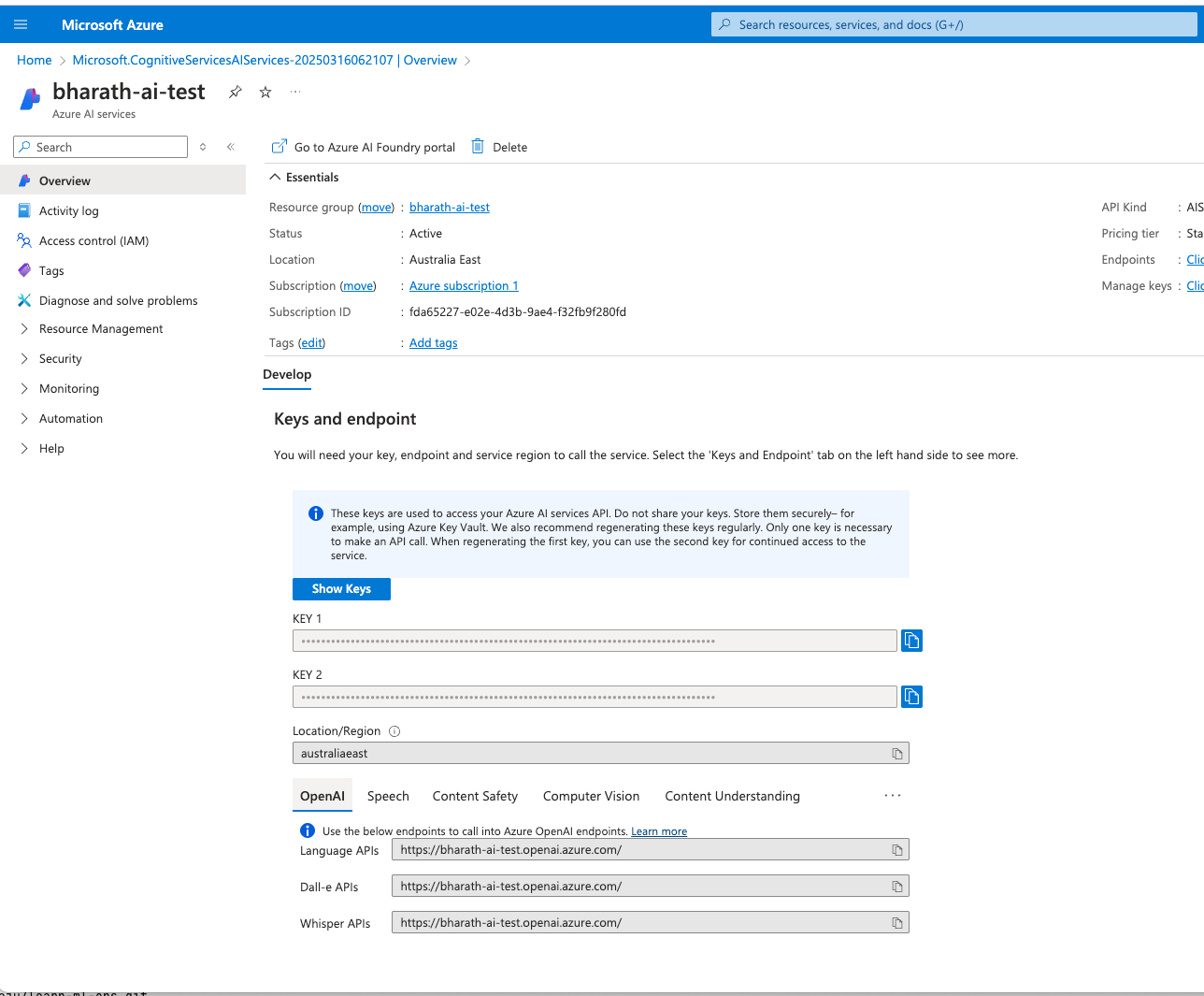Viewport: 1204px width, 996px height.
Task: Open the more options ellipsis near title
Action: point(295,92)
